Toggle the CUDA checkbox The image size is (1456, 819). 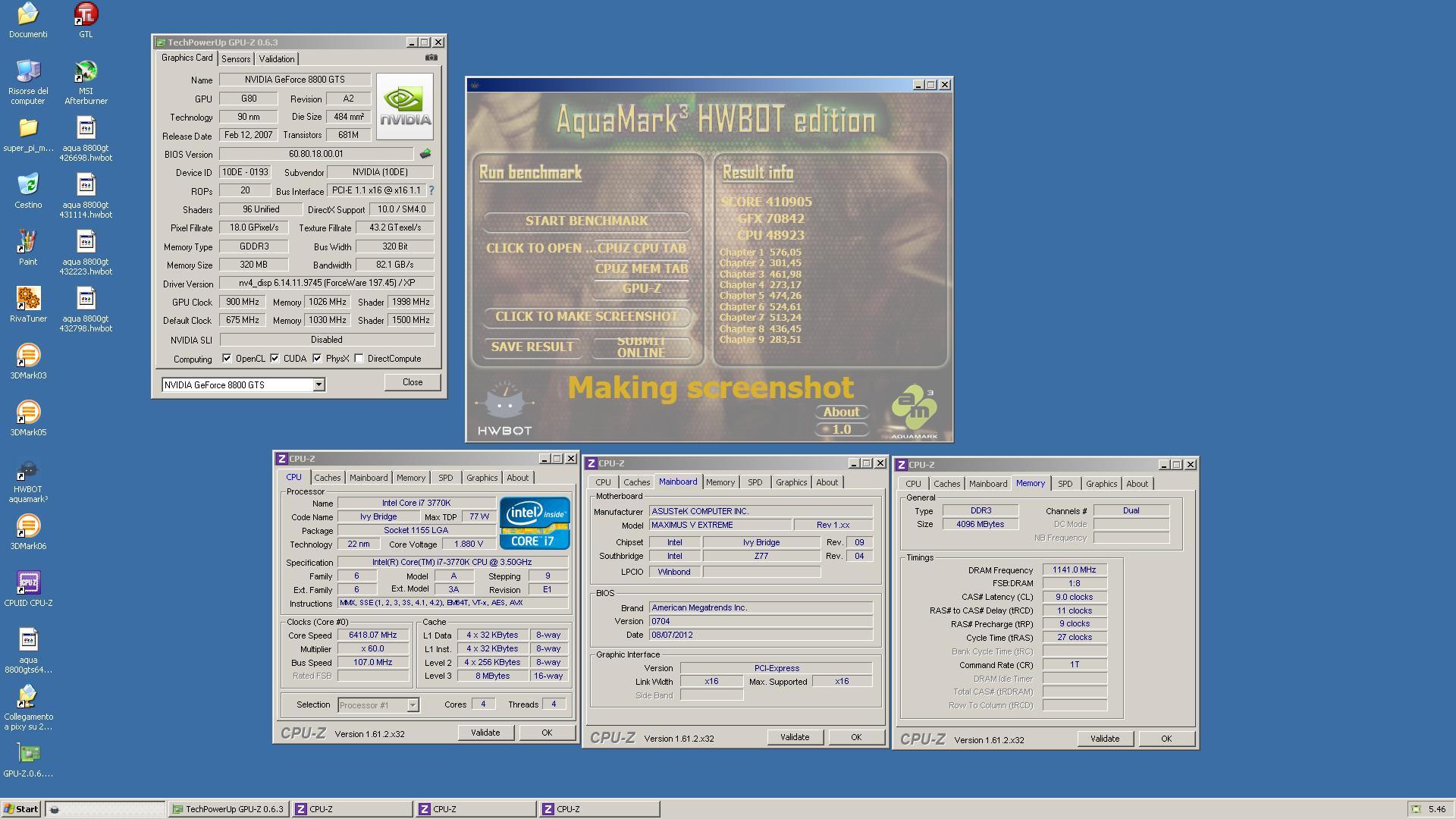[275, 359]
